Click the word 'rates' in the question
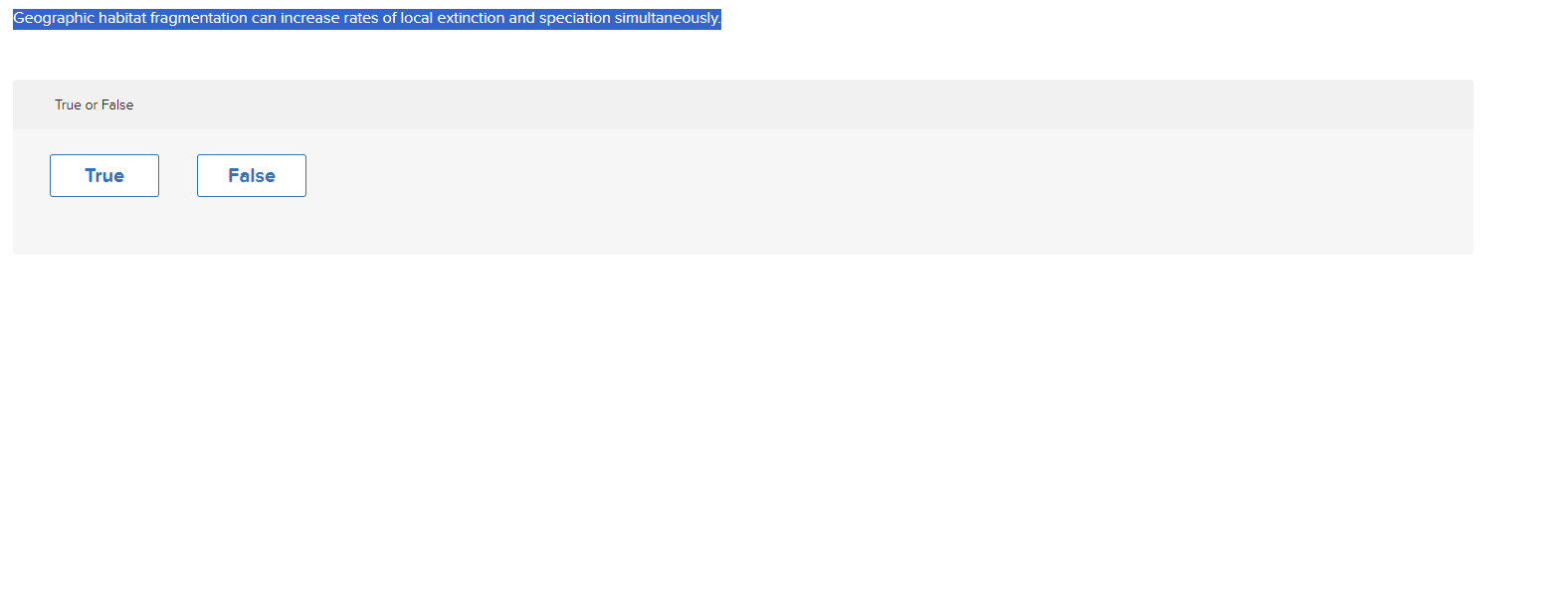Viewport: 1568px width, 608px height. coord(361,18)
